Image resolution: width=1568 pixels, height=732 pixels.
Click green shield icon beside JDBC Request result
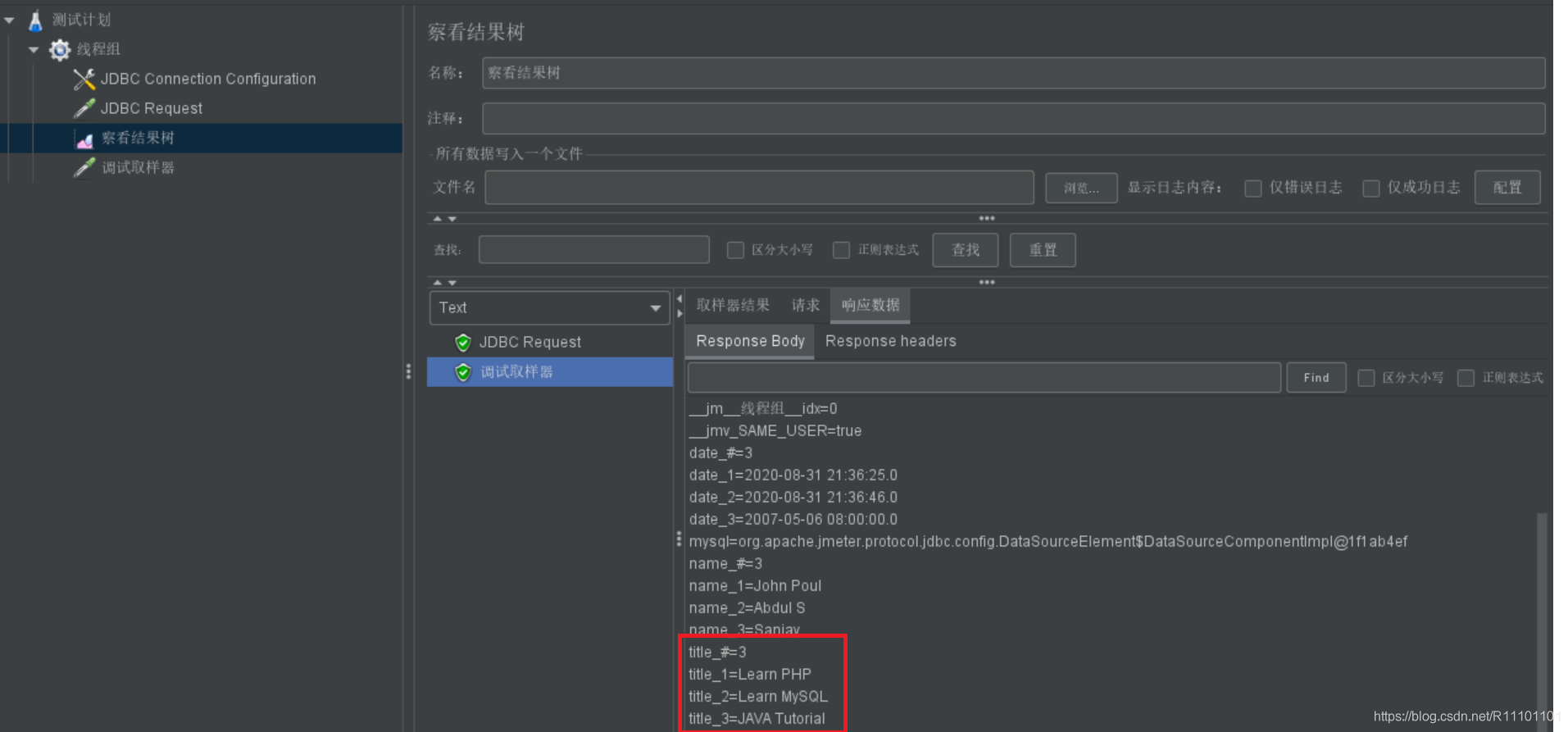[463, 342]
